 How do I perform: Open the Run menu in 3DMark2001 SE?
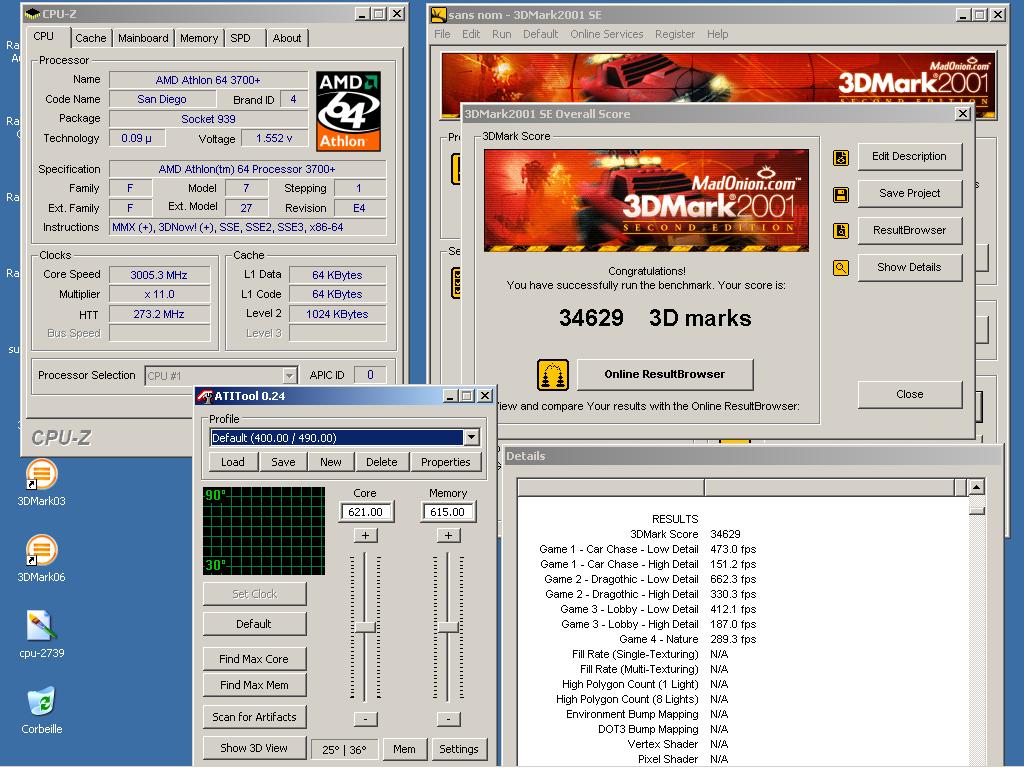pyautogui.click(x=502, y=34)
